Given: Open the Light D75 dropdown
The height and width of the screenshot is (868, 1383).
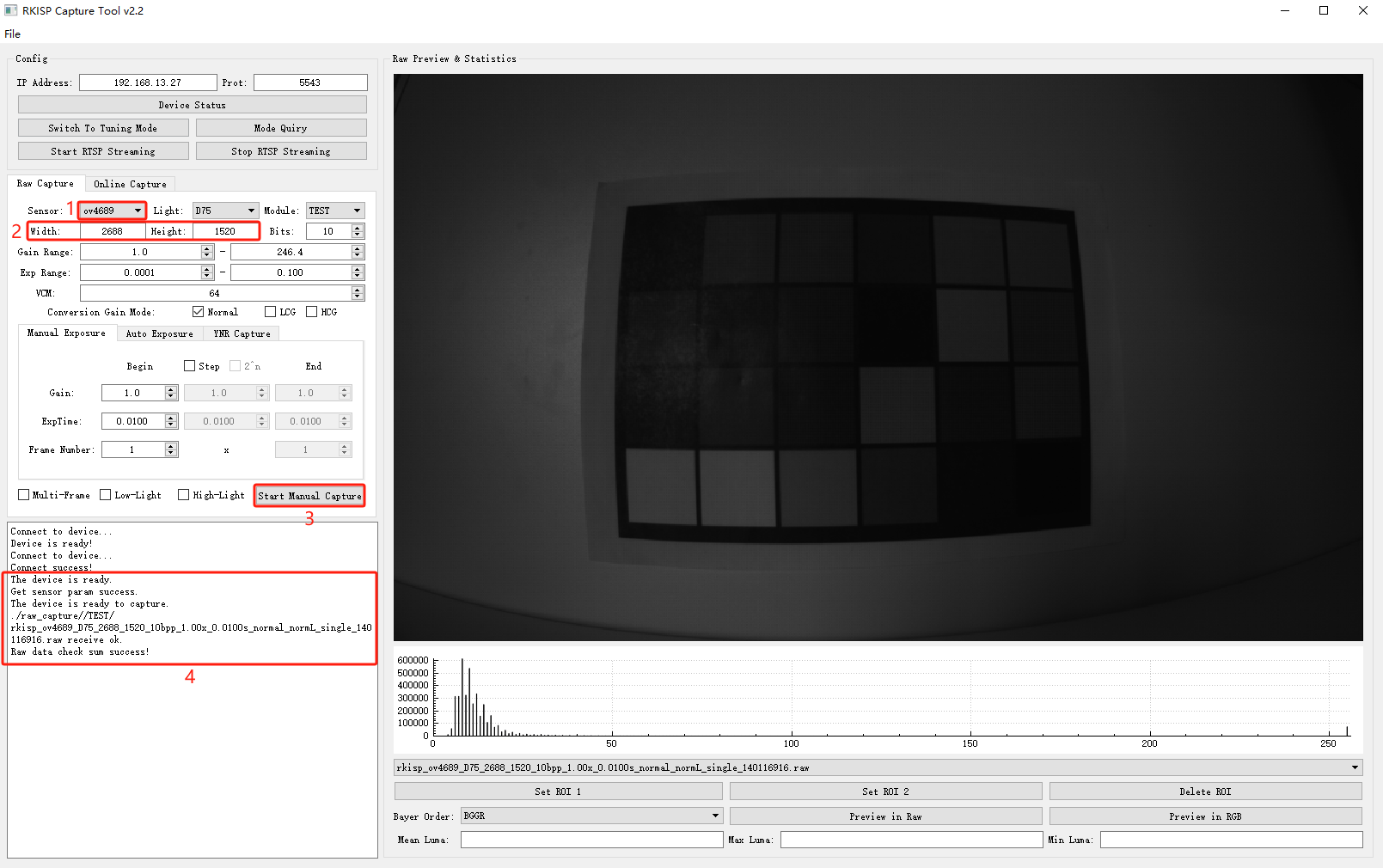Looking at the screenshot, I should click(225, 211).
